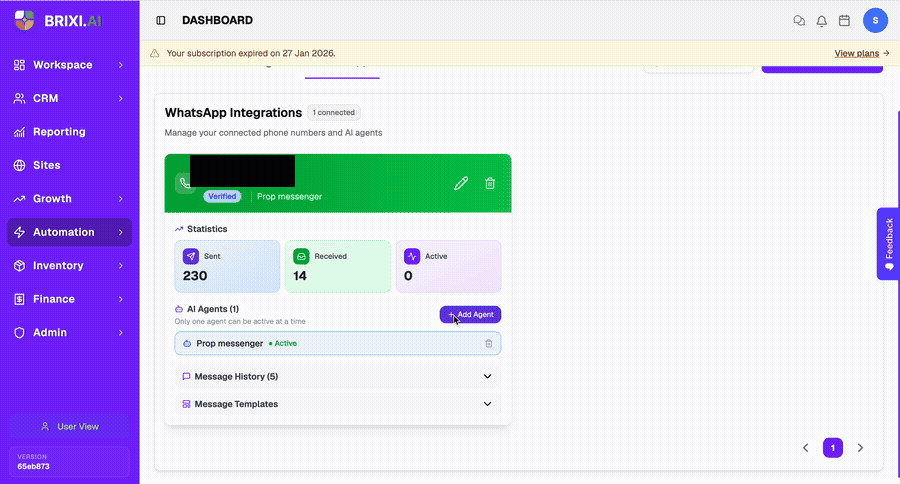Expand the Finance menu chevron
This screenshot has height=484, width=900.
(x=121, y=299)
